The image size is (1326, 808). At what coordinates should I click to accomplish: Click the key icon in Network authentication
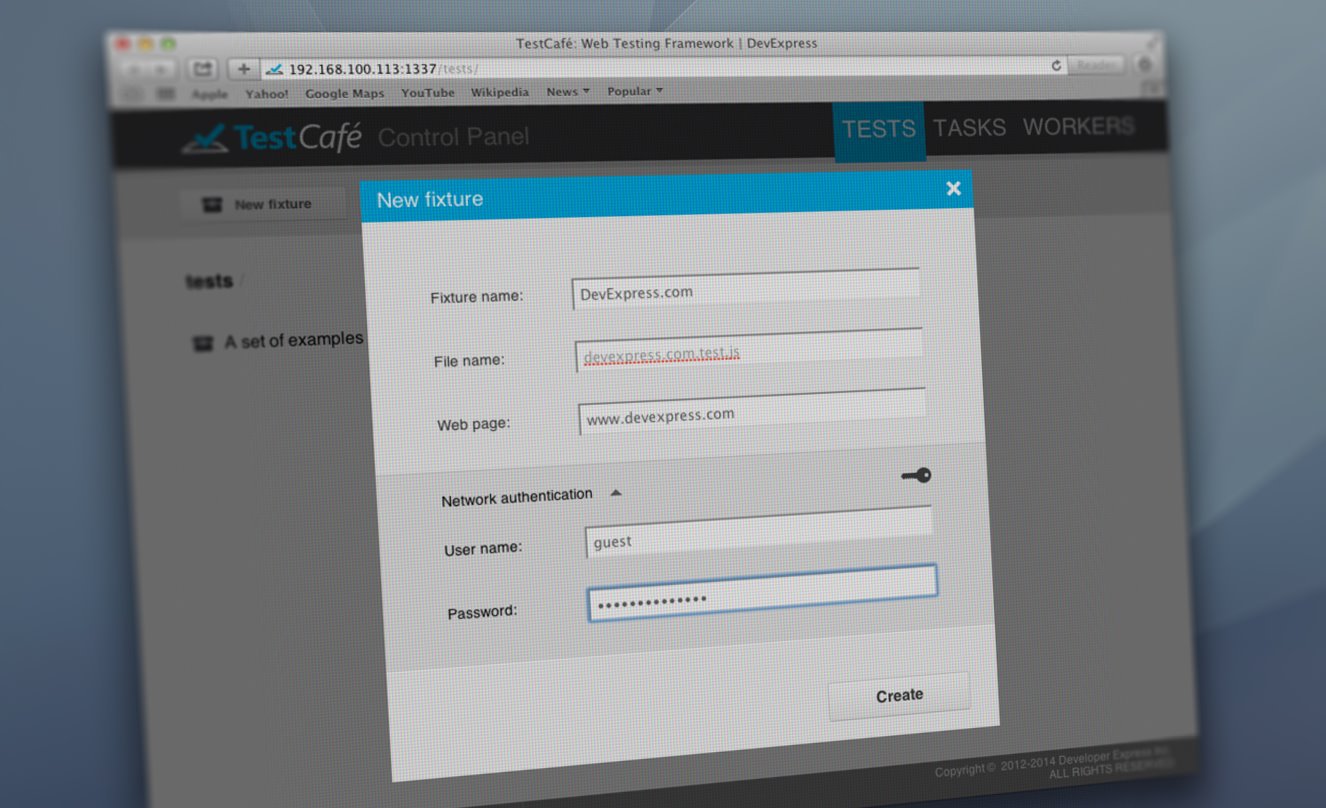[x=916, y=476]
